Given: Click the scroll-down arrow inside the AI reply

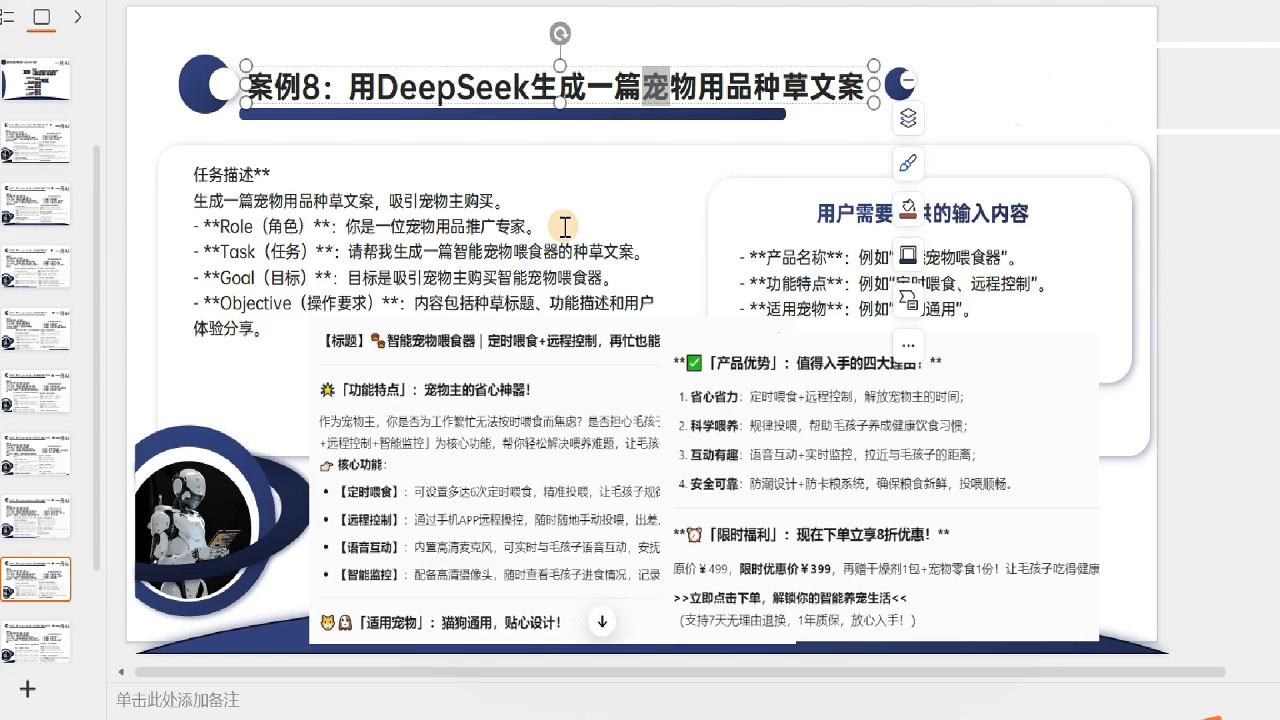Looking at the screenshot, I should click(x=601, y=621).
